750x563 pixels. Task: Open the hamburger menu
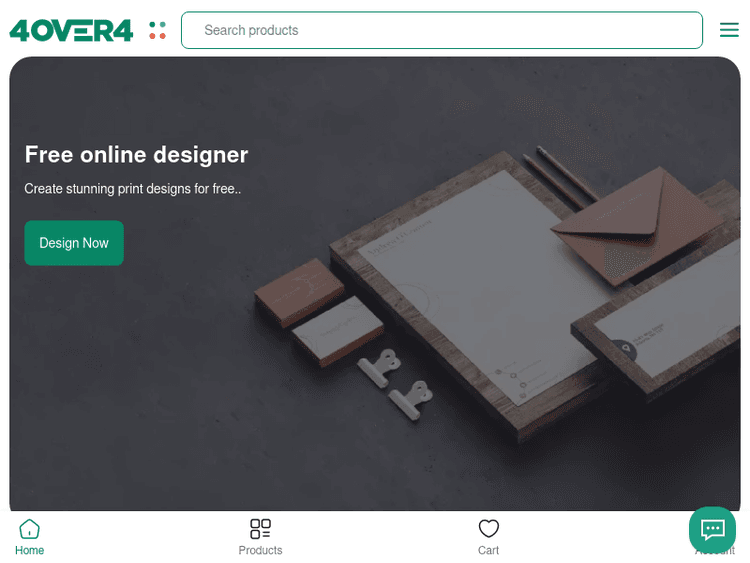[729, 30]
